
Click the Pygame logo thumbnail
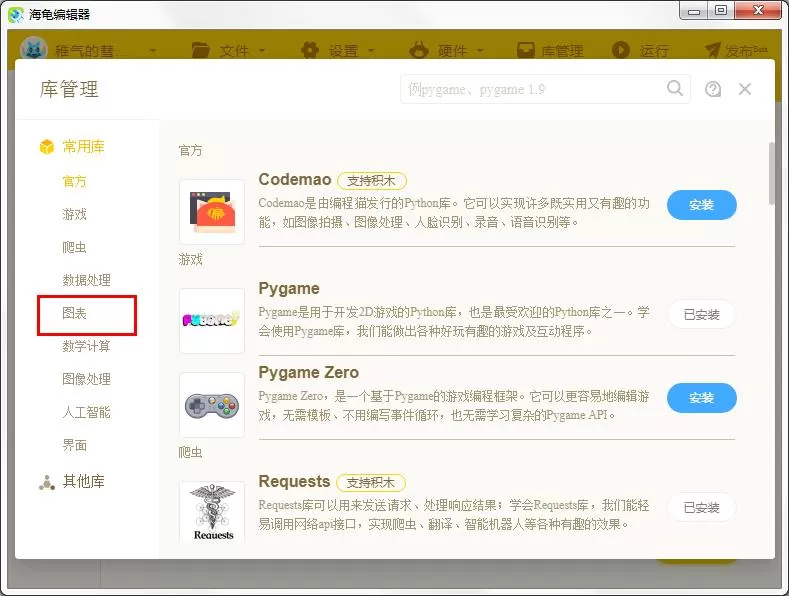212,321
